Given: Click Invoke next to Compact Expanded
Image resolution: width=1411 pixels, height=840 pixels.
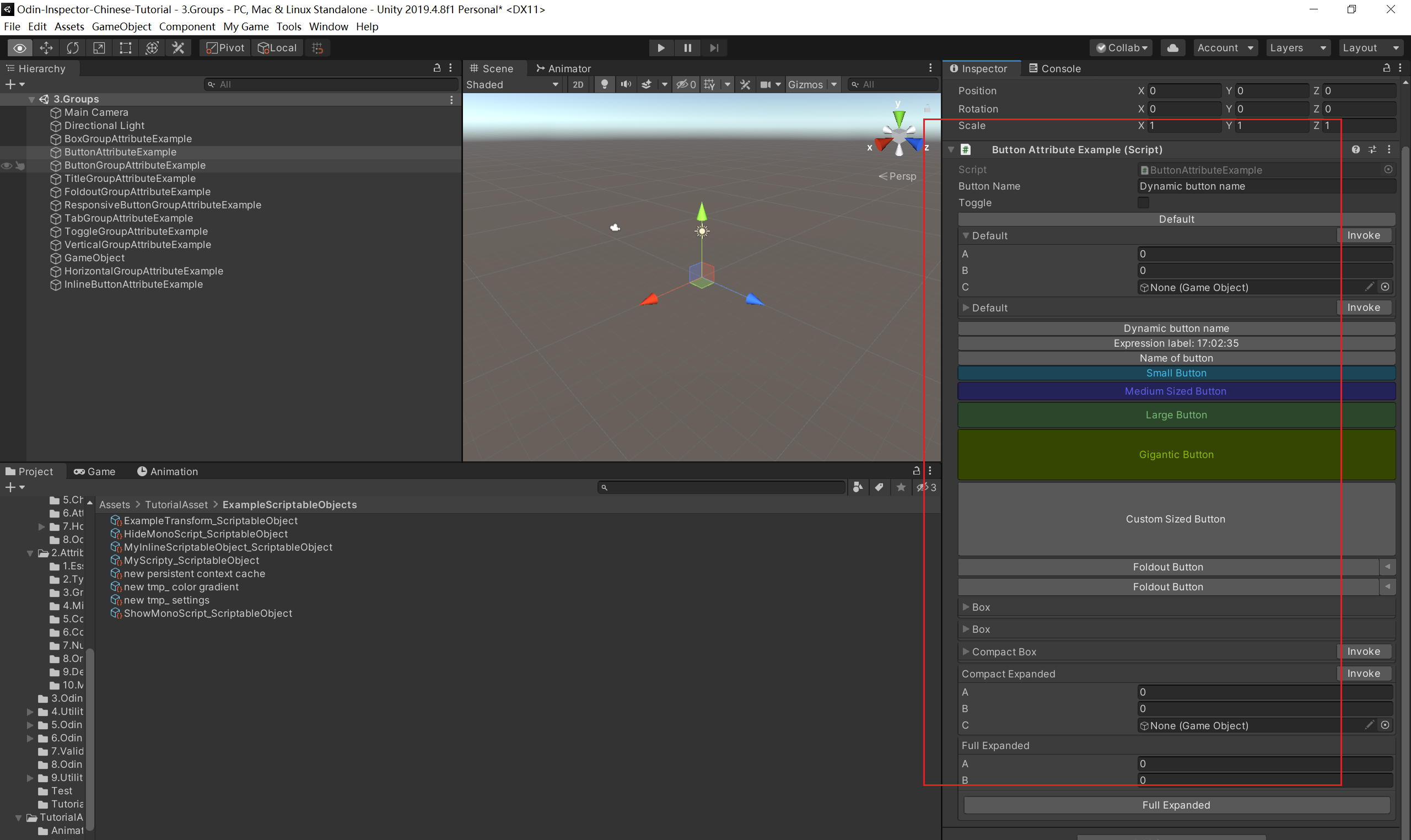Looking at the screenshot, I should 1364,674.
